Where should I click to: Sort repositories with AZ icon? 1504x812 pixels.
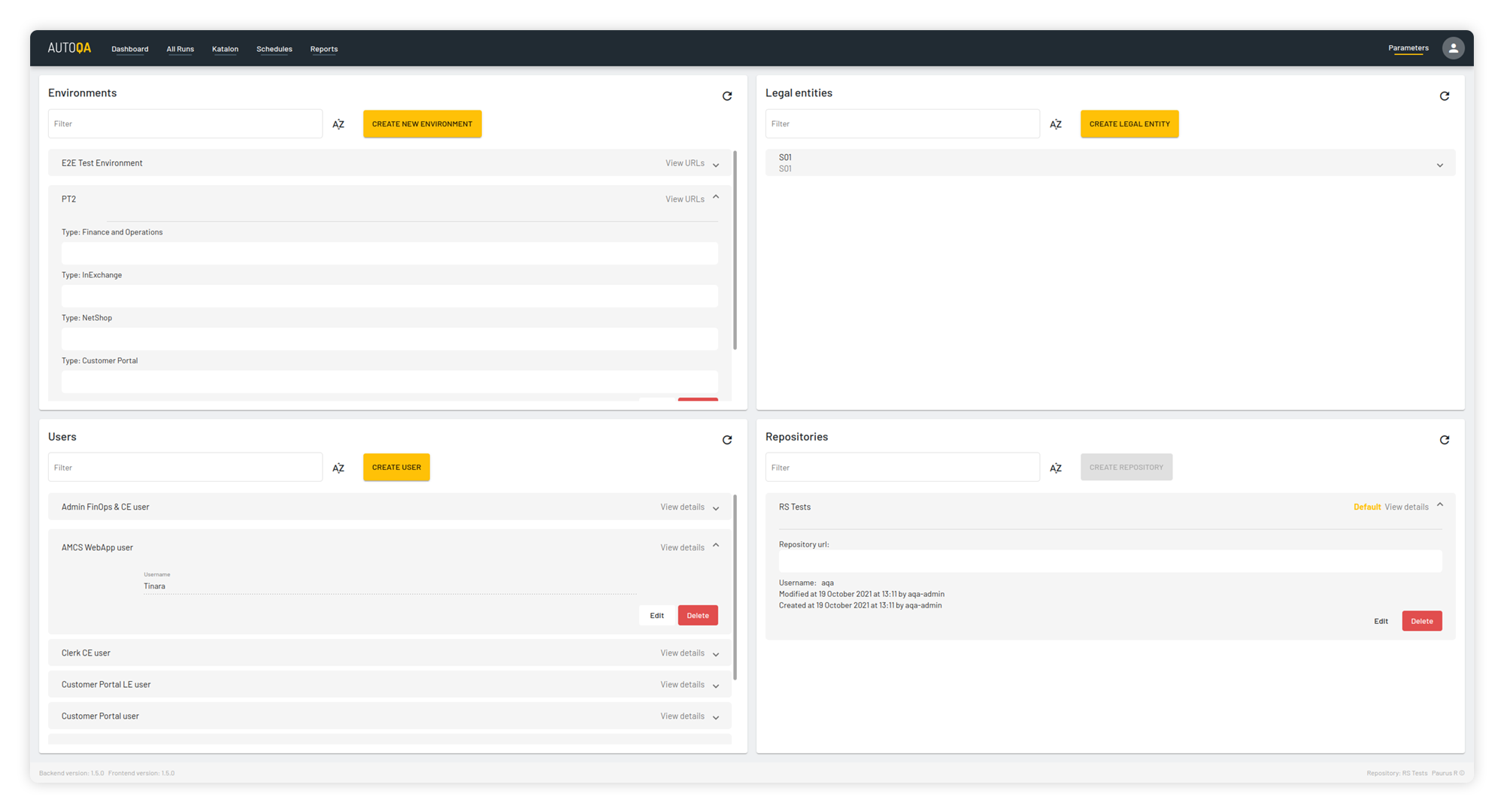[1056, 468]
